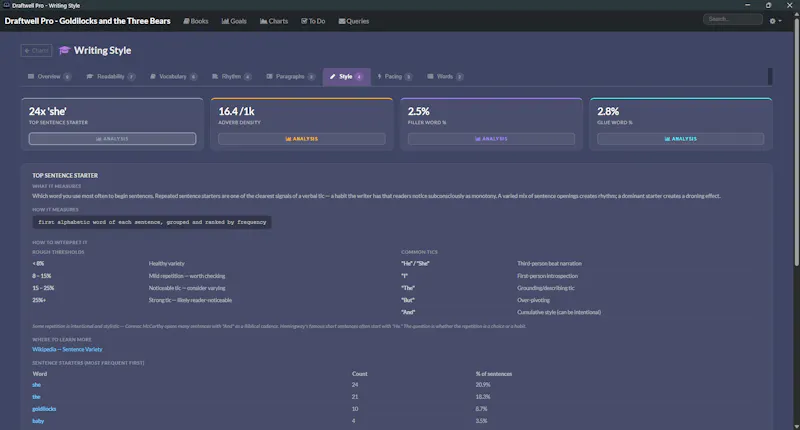Open the Goals navigation item
Screen dimensions: 800x430
point(234,21)
